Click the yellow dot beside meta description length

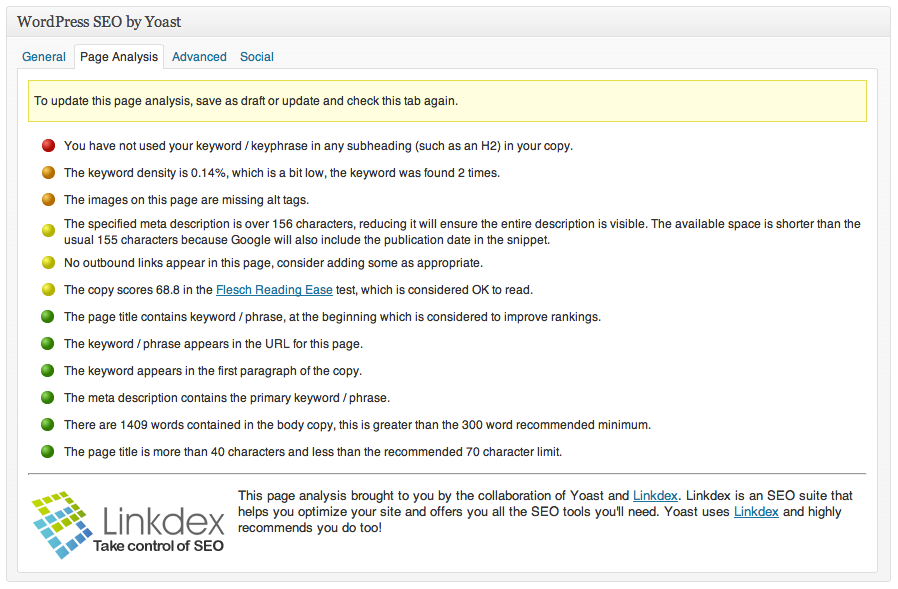click(49, 231)
